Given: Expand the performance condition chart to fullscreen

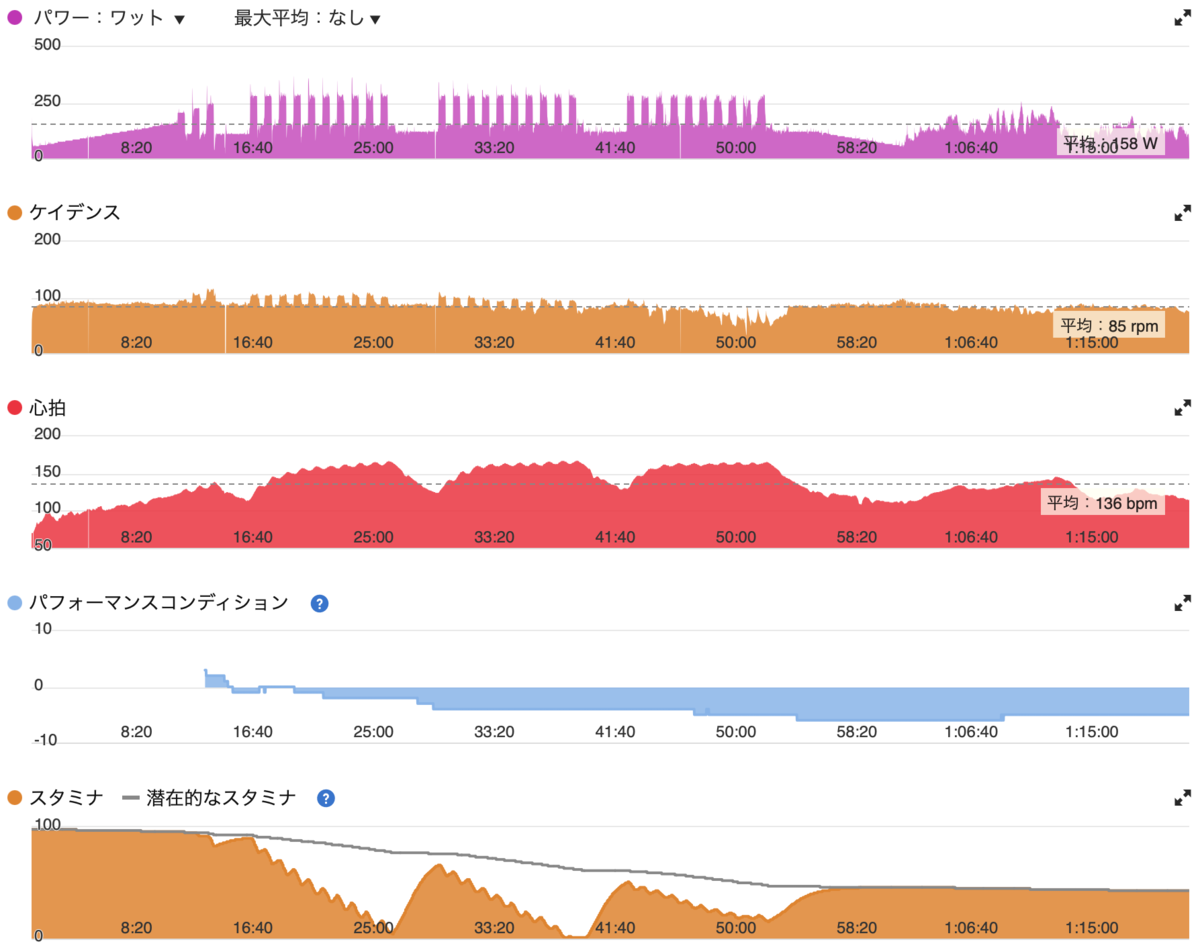Looking at the screenshot, I should pos(1182,603).
